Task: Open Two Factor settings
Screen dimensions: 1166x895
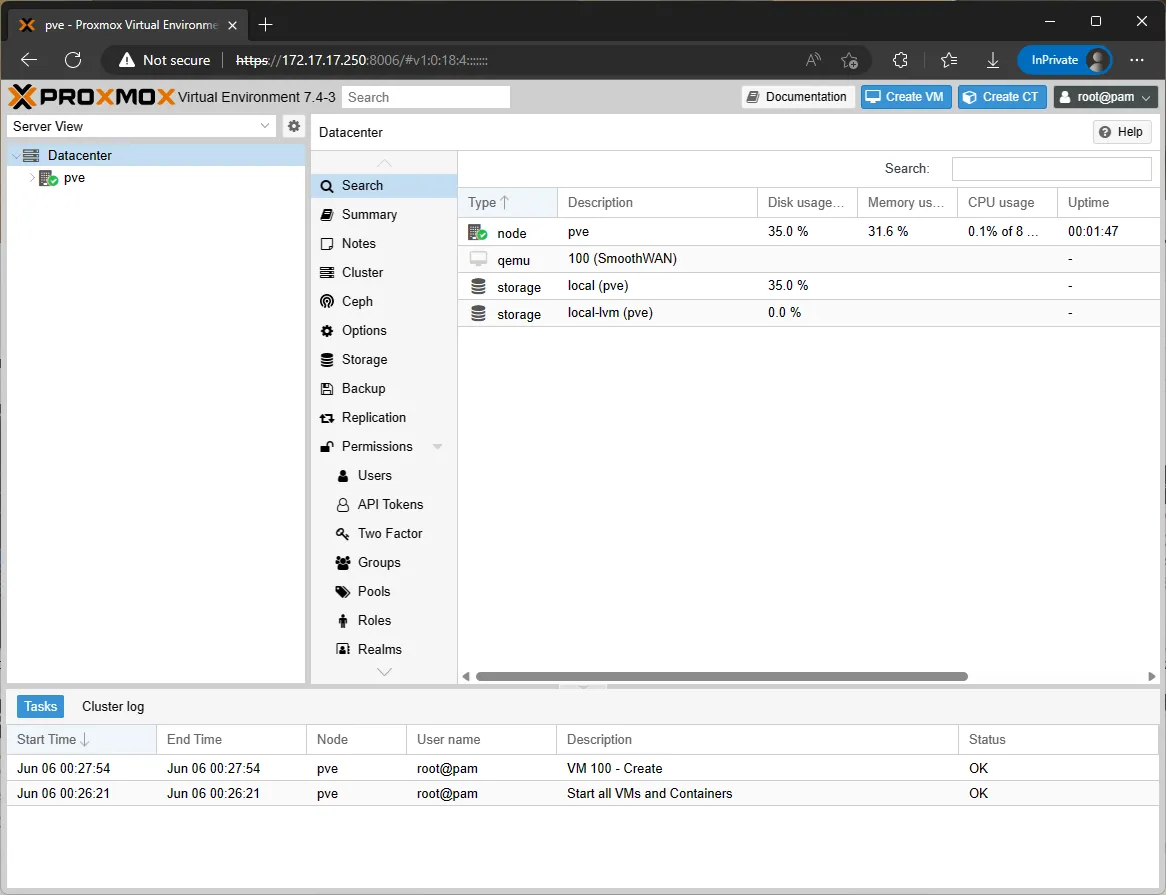Action: tap(384, 534)
